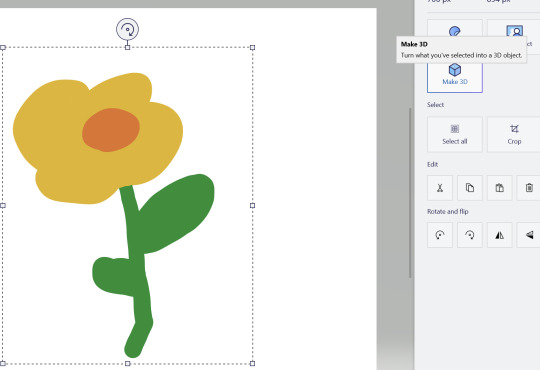The height and width of the screenshot is (370, 540).
Task: Click the top-right corner selection handle
Action: pos(252,48)
